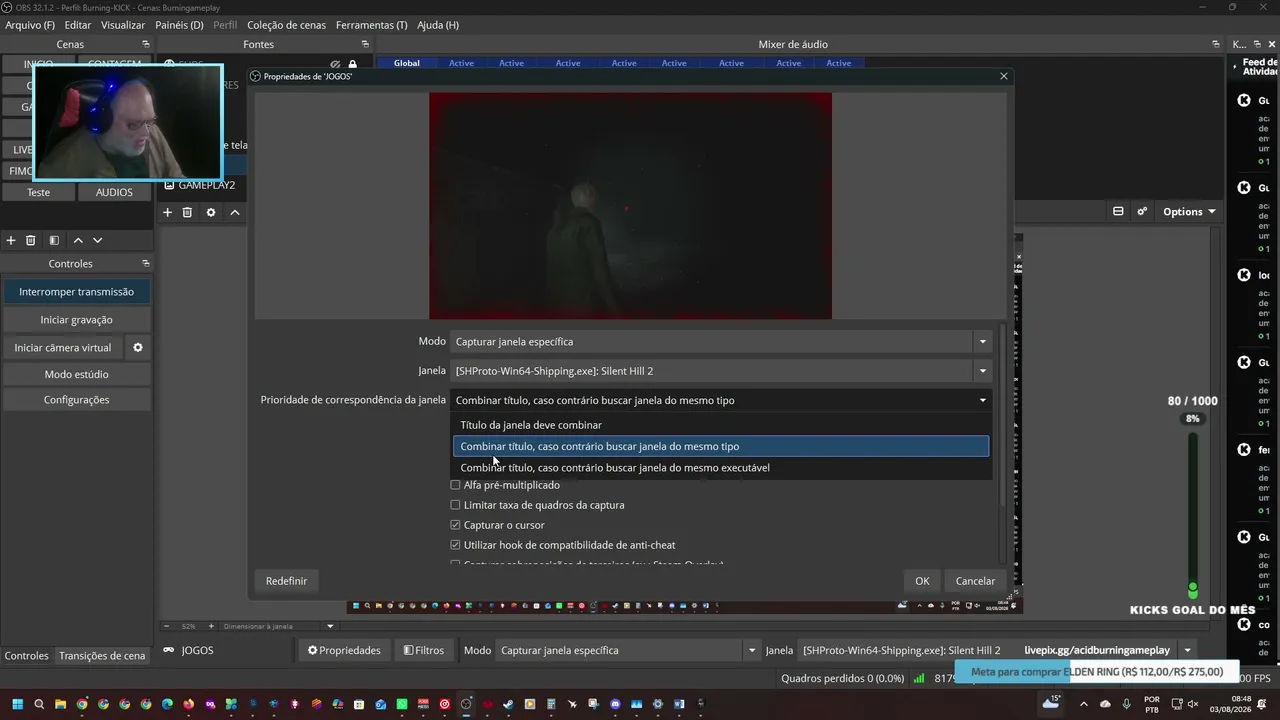Select the Global tab in audio mixer
This screenshot has width=1280, height=720.
click(407, 63)
